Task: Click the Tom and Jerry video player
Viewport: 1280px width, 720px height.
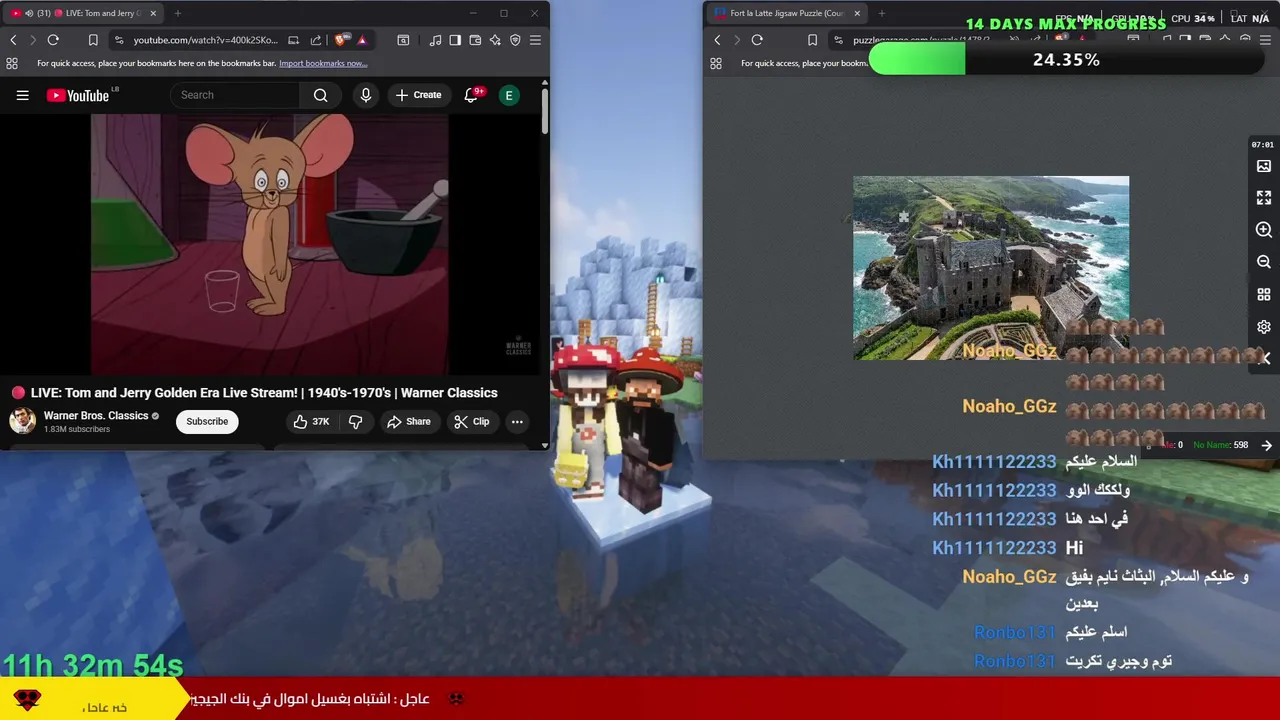Action: pyautogui.click(x=270, y=243)
